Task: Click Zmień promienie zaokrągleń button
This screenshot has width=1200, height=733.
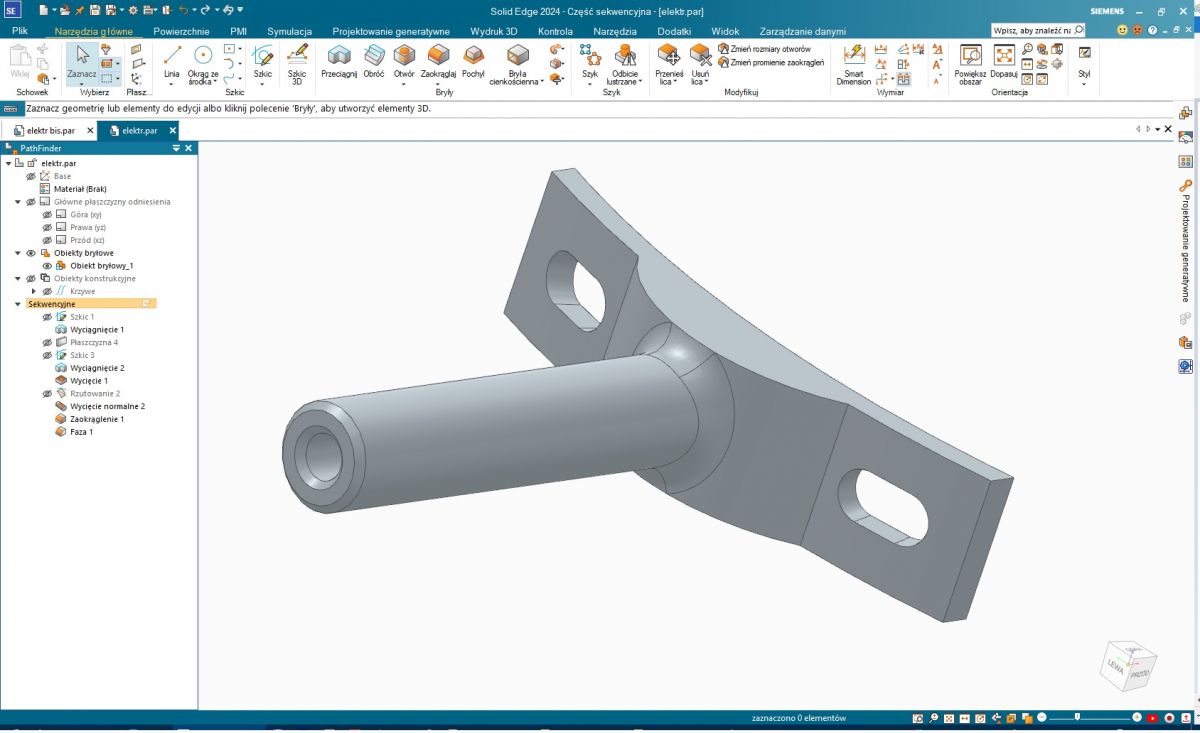Action: (x=770, y=62)
